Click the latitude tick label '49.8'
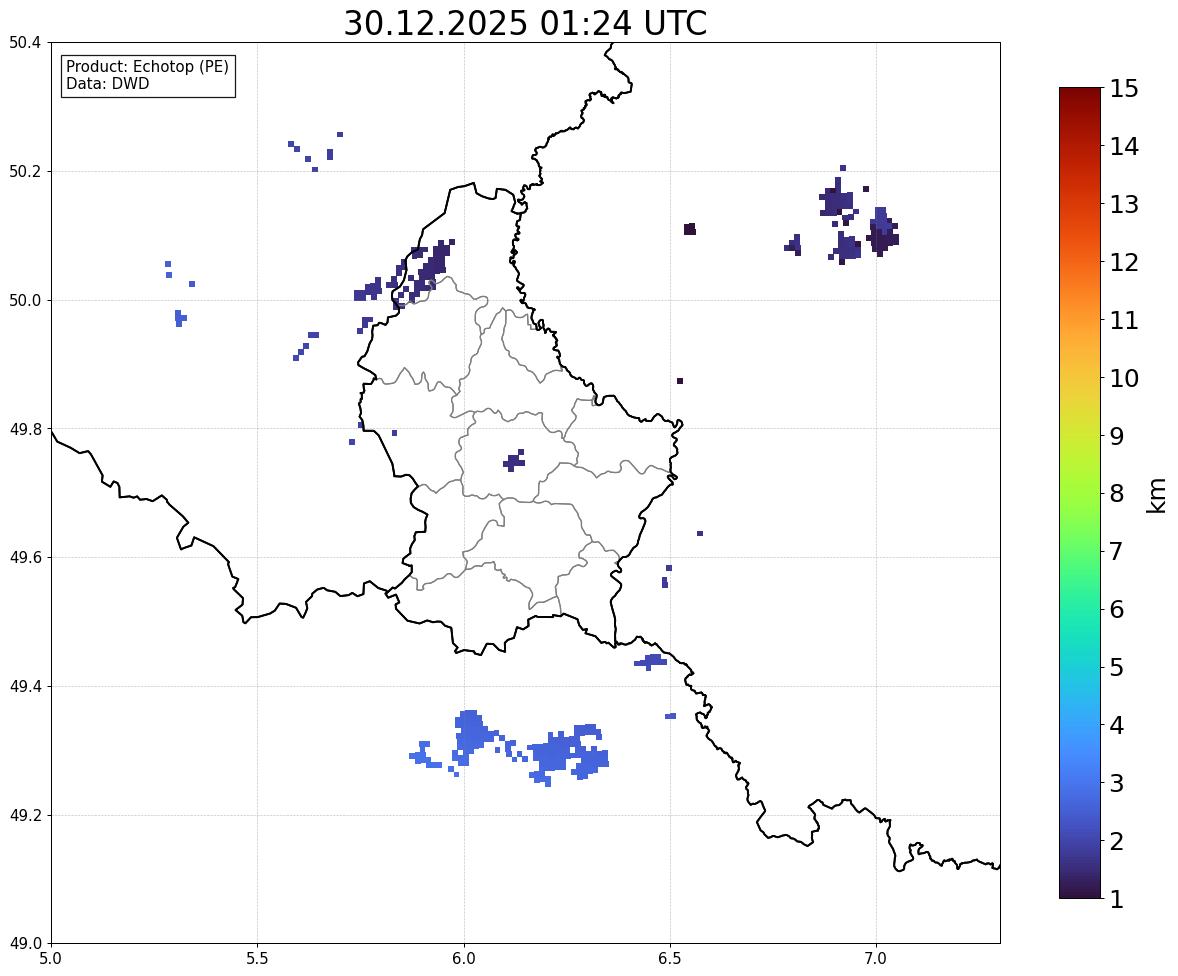The width and height of the screenshot is (1178, 976). coord(25,429)
